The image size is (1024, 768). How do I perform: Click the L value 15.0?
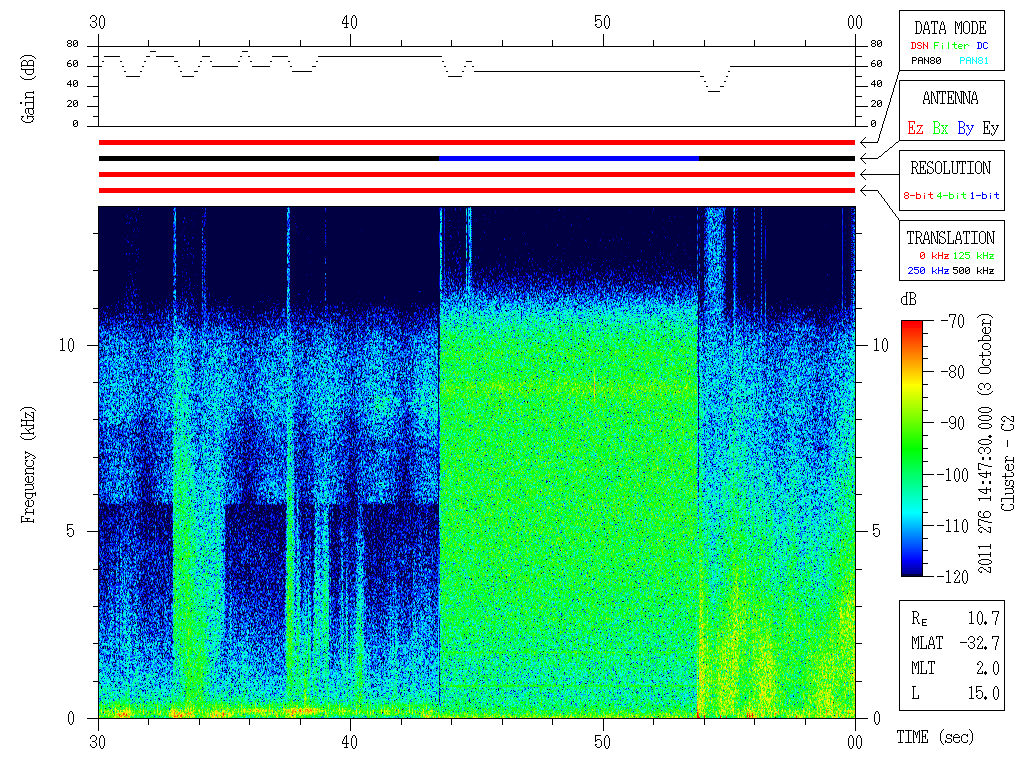click(x=984, y=694)
